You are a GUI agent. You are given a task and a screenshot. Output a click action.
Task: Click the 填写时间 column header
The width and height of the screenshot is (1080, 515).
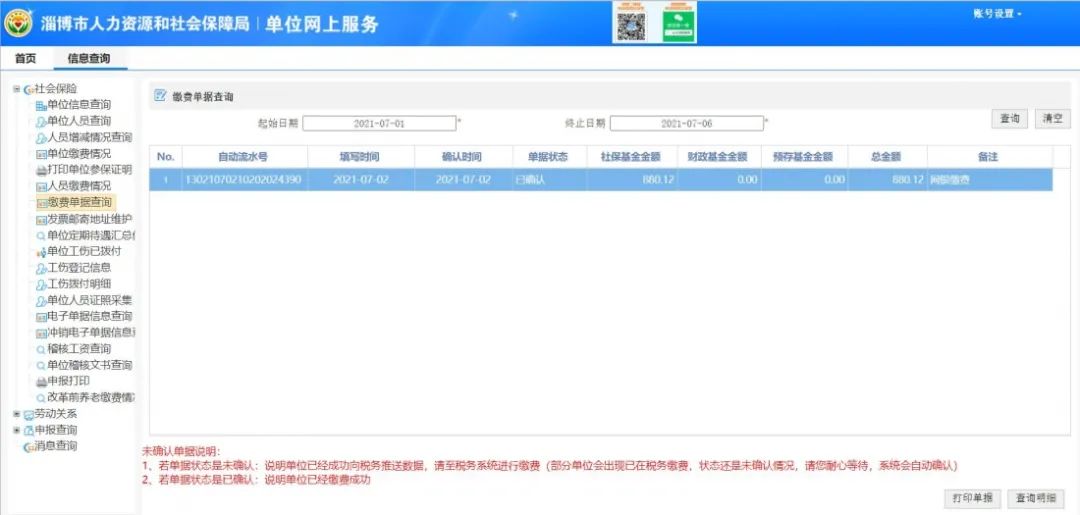pos(360,157)
